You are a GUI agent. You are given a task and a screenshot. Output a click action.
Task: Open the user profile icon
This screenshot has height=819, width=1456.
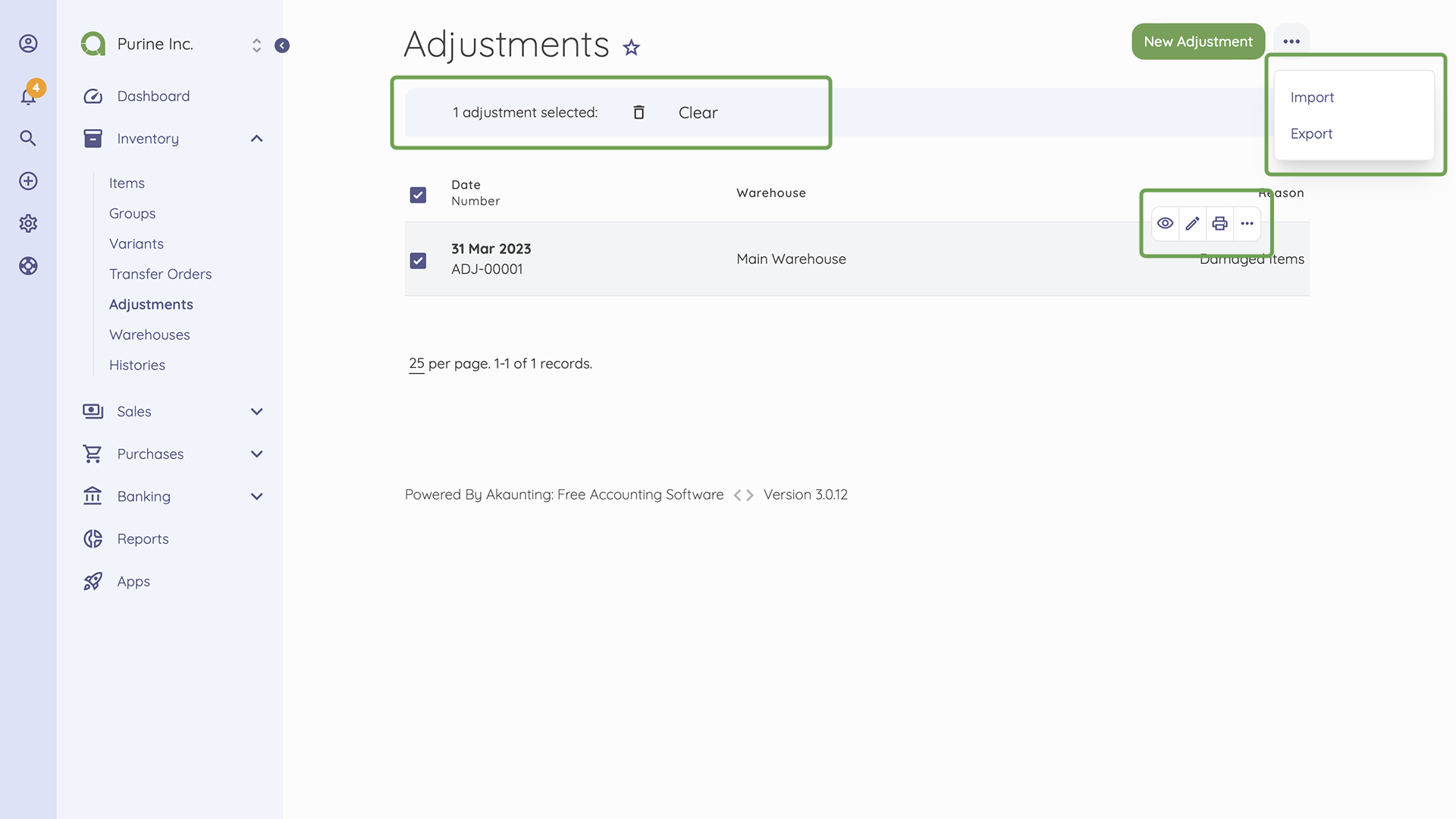[28, 43]
